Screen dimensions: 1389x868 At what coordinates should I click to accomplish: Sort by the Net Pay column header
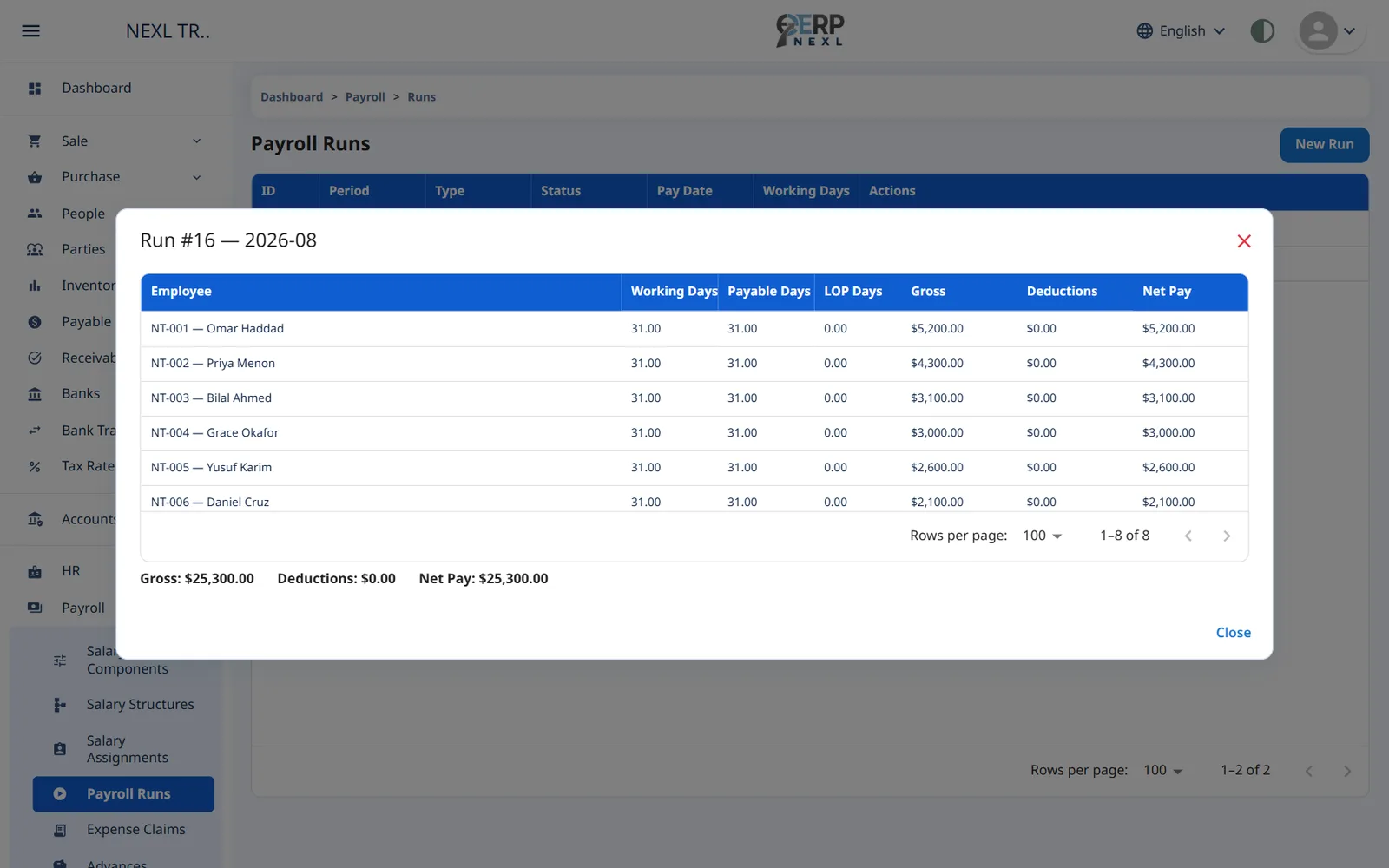pyautogui.click(x=1190, y=292)
